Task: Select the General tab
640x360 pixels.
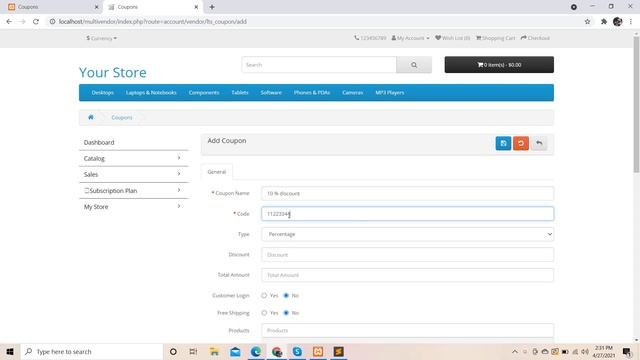Action: 217,172
